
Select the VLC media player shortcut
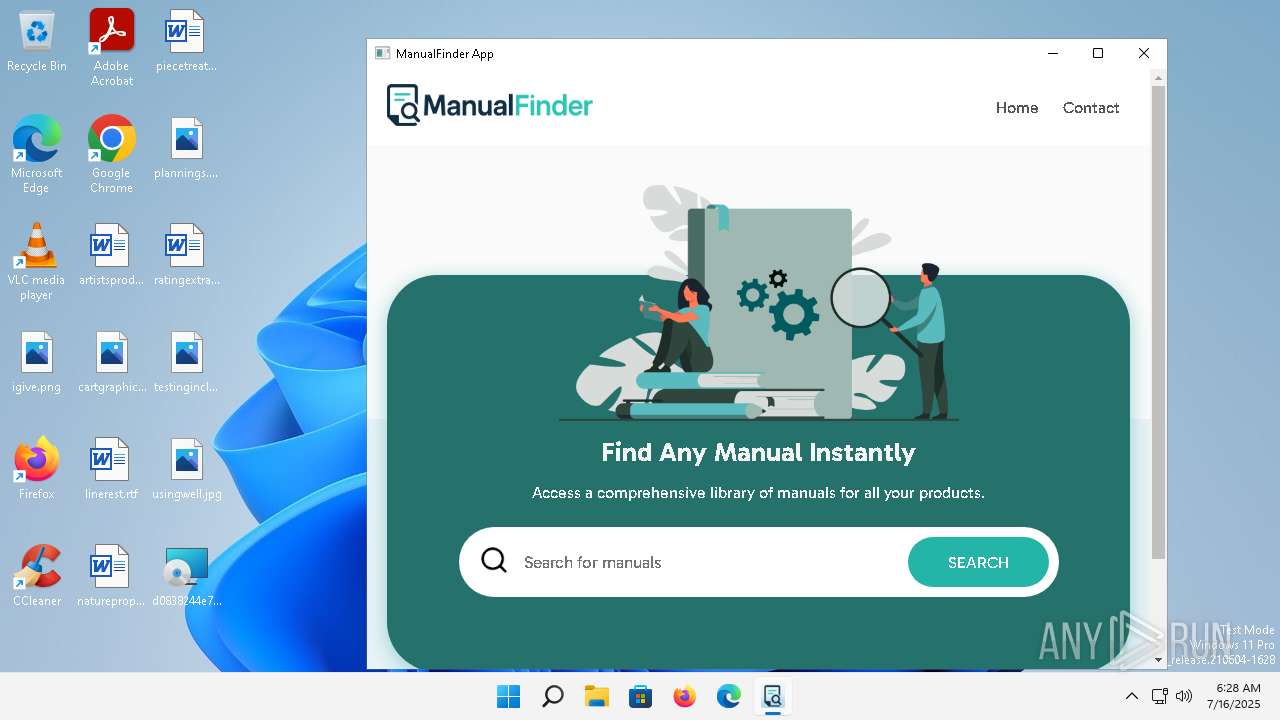pyautogui.click(x=37, y=261)
